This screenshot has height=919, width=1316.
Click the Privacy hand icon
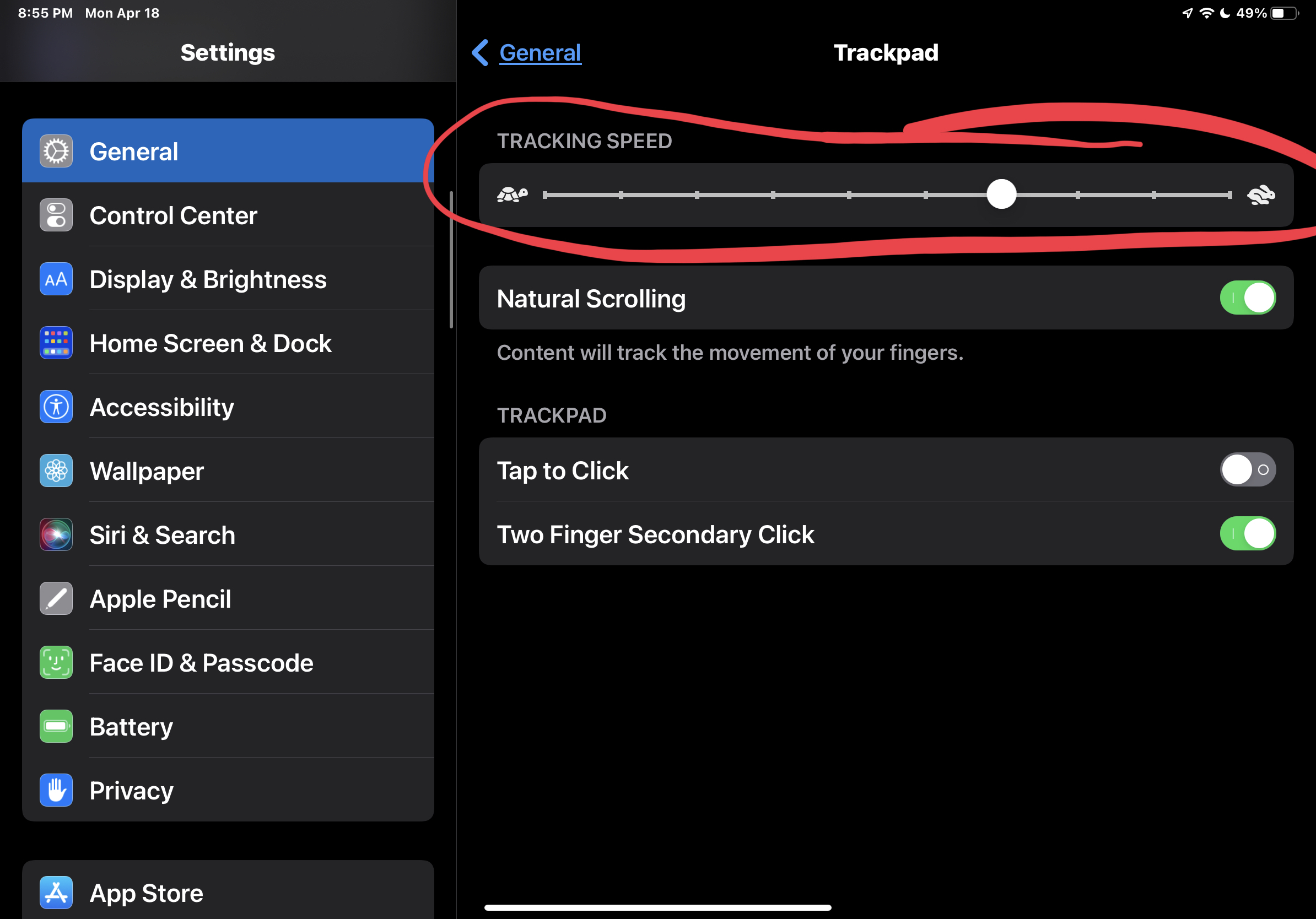pos(56,790)
